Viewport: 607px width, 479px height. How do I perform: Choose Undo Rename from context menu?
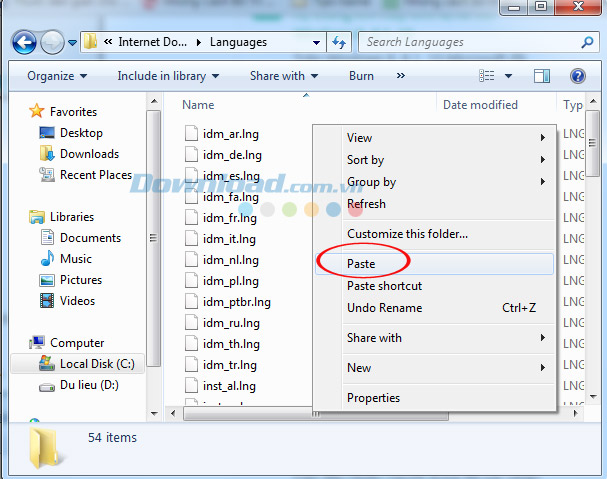tap(434, 308)
